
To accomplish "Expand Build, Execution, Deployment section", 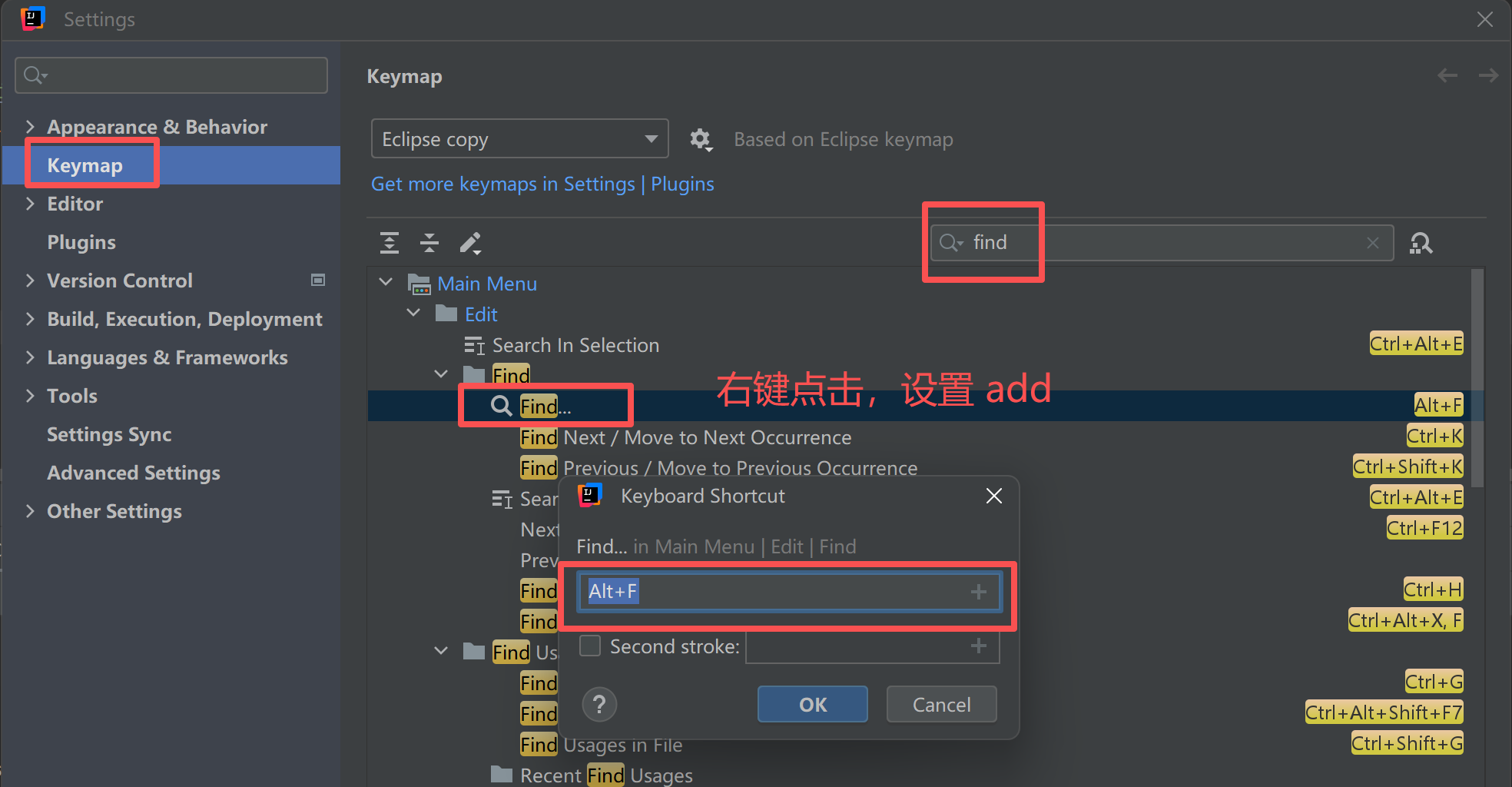I will coord(30,319).
